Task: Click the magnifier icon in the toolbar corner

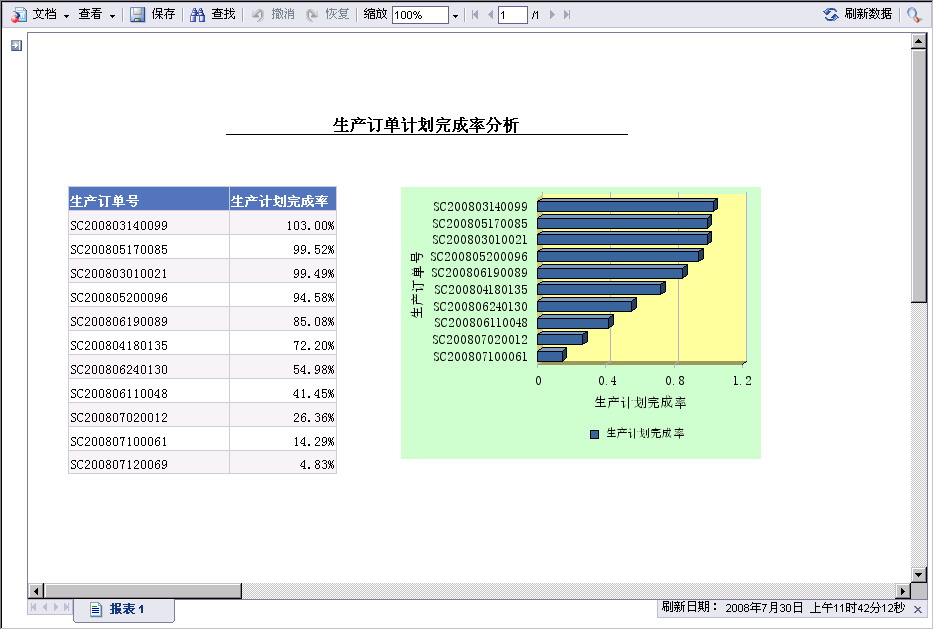Action: (x=914, y=14)
